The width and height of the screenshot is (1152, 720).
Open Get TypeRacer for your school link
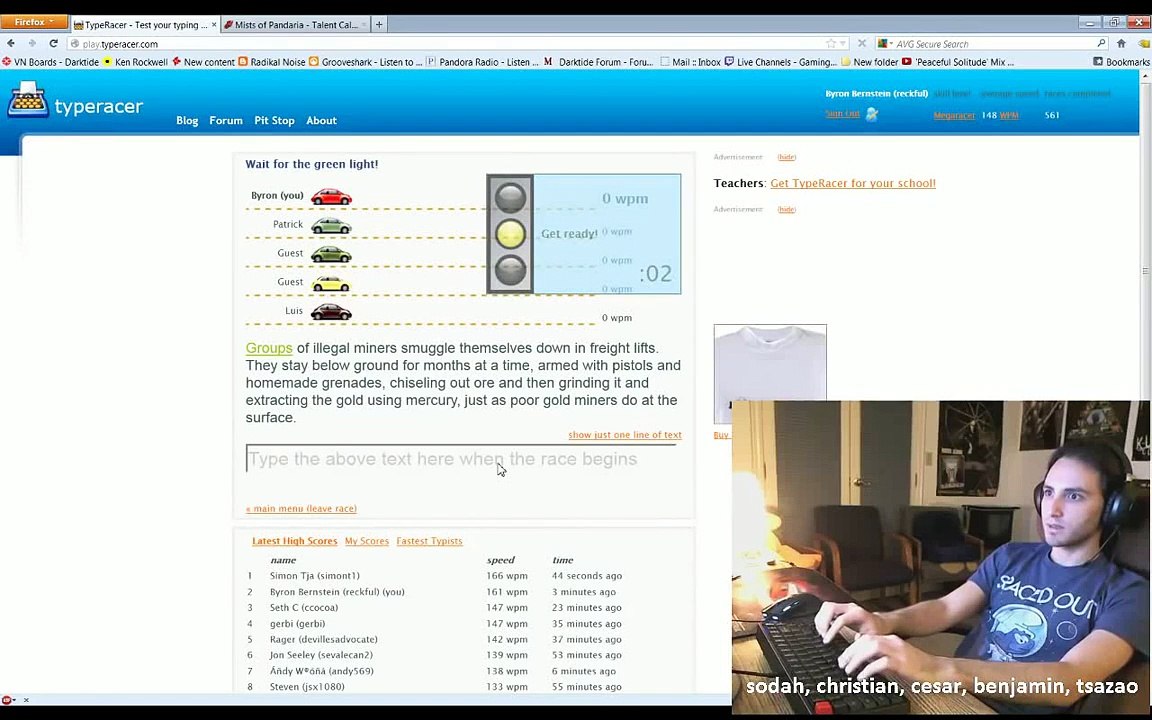point(853,183)
